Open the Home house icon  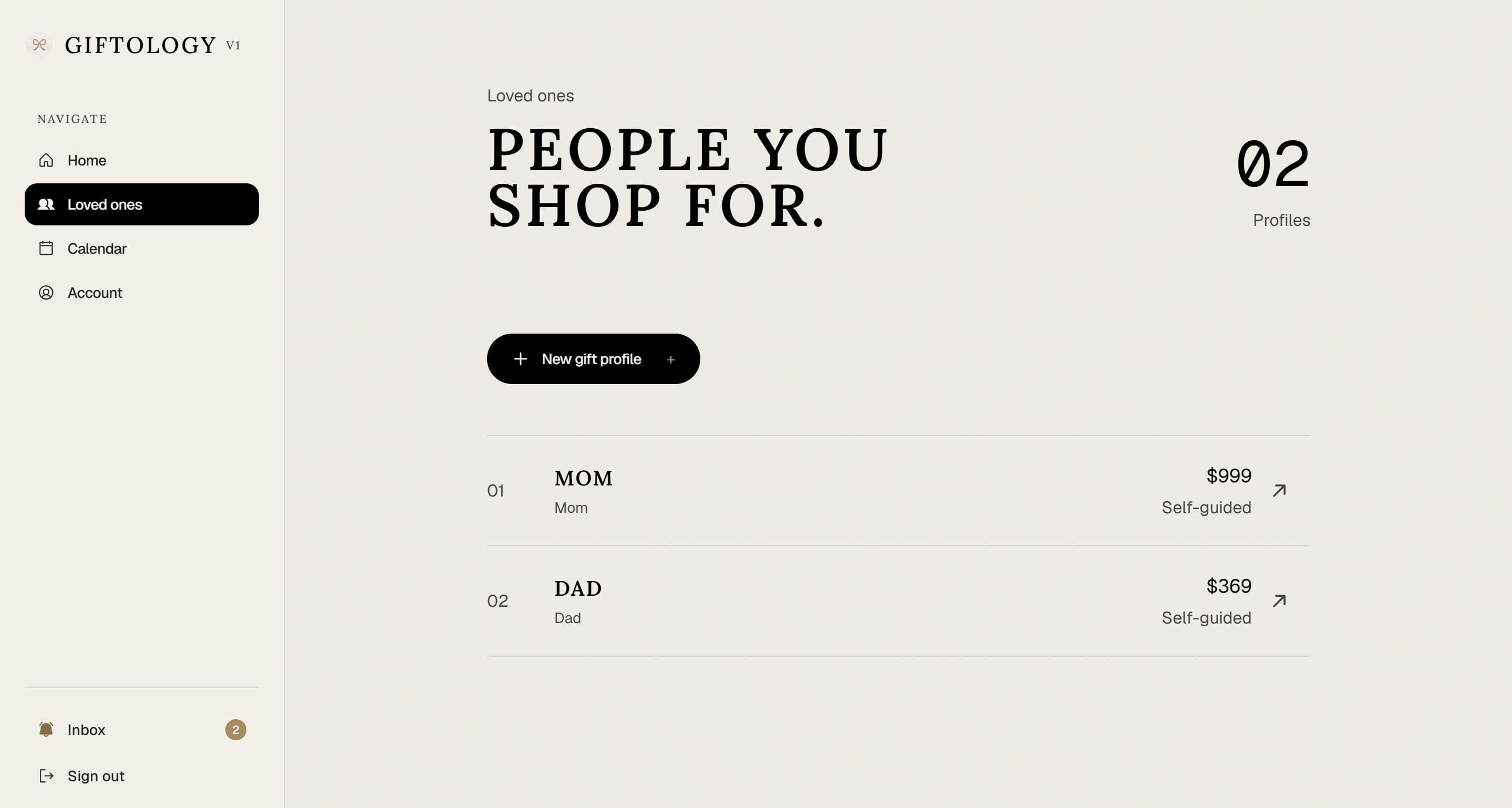[x=46, y=160]
